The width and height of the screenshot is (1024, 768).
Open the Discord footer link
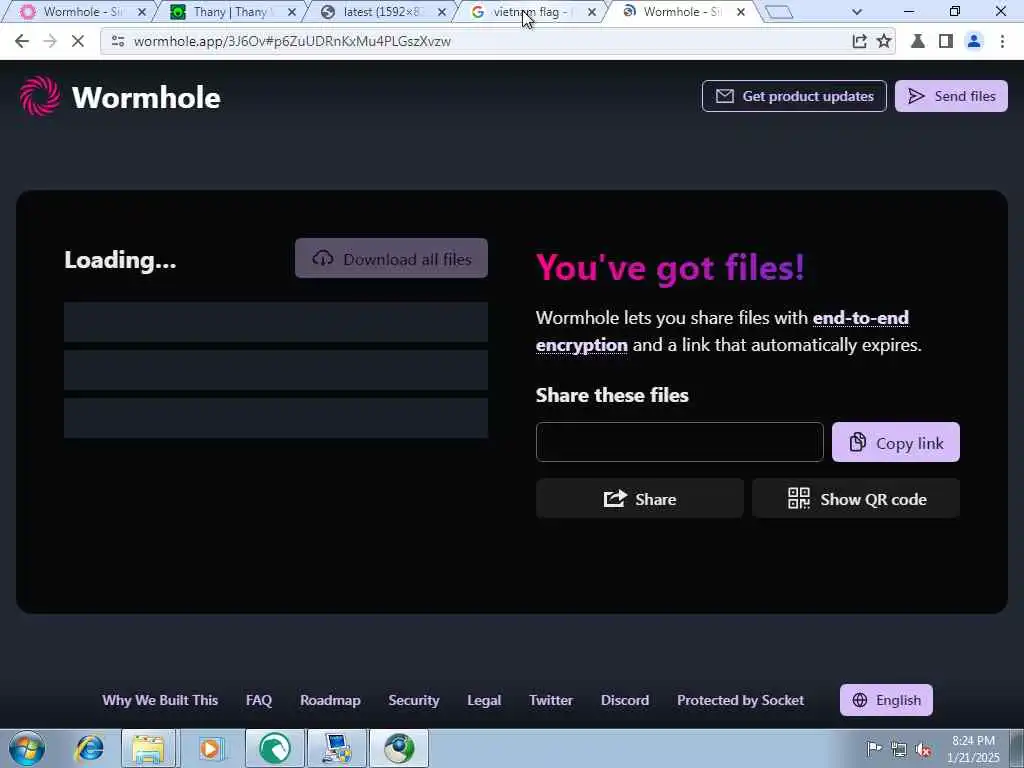pyautogui.click(x=624, y=700)
